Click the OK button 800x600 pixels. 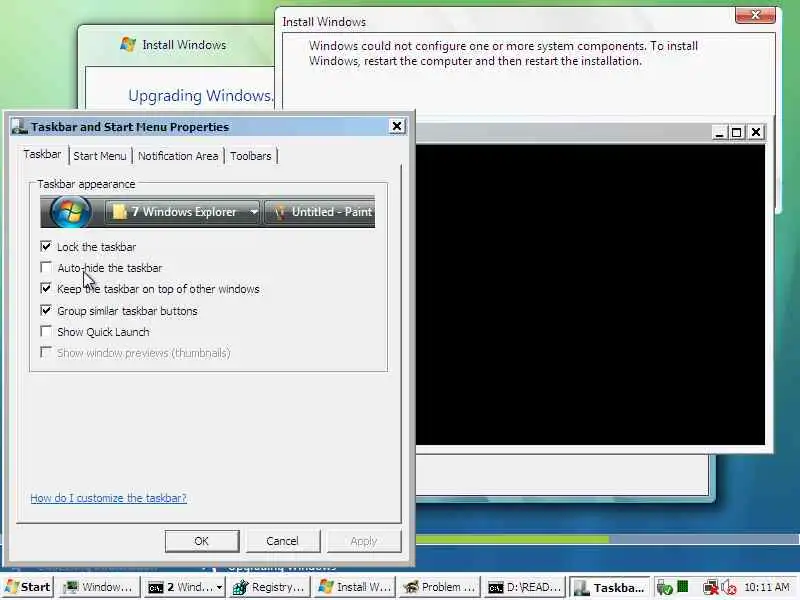[202, 541]
